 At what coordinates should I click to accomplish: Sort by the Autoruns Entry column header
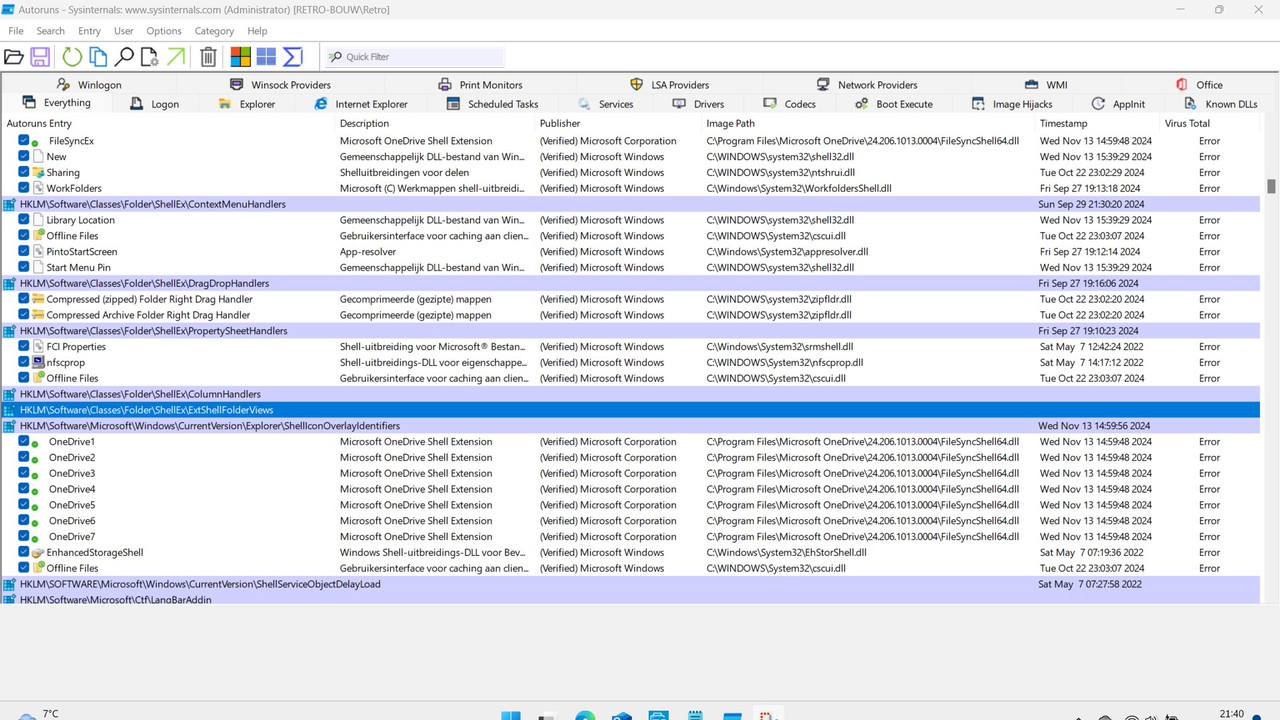click(x=168, y=123)
